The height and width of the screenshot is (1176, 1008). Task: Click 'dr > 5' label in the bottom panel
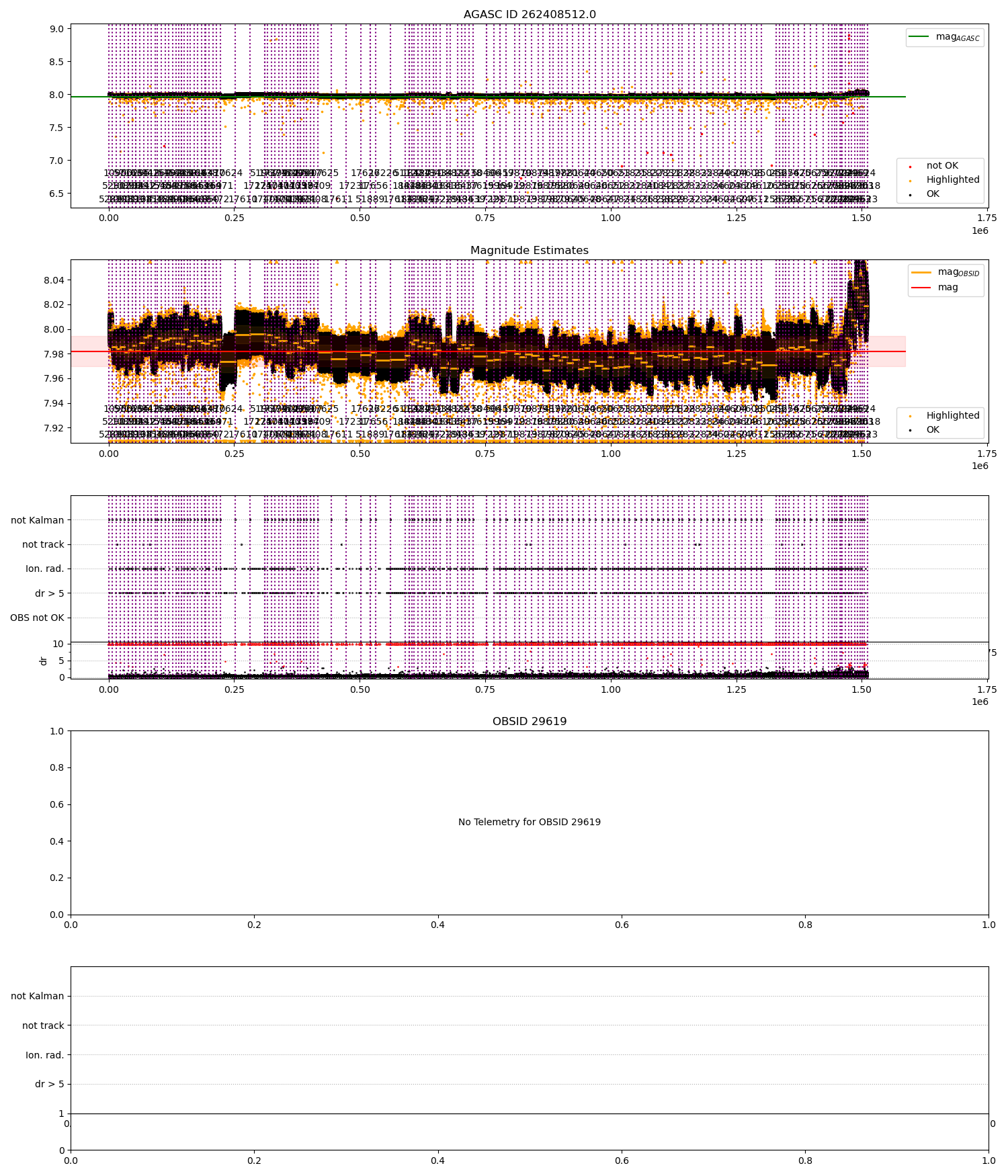[x=50, y=1085]
